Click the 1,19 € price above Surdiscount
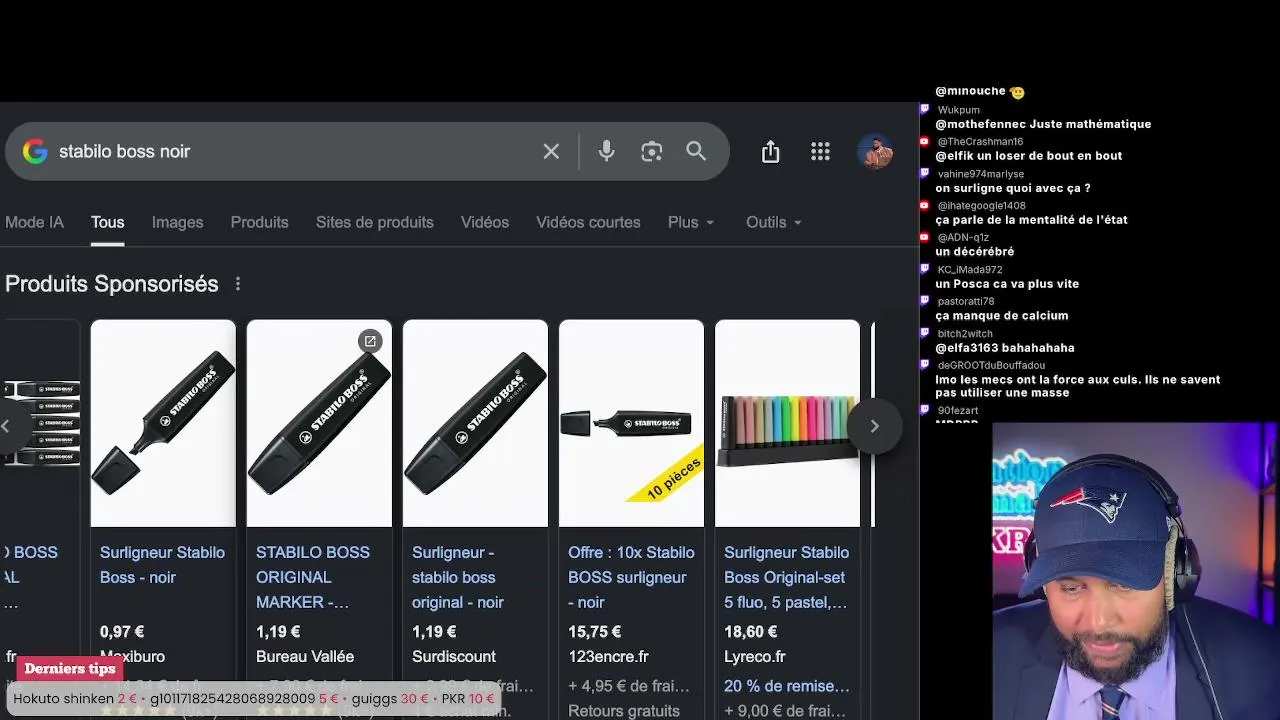The width and height of the screenshot is (1280, 720). (x=434, y=632)
